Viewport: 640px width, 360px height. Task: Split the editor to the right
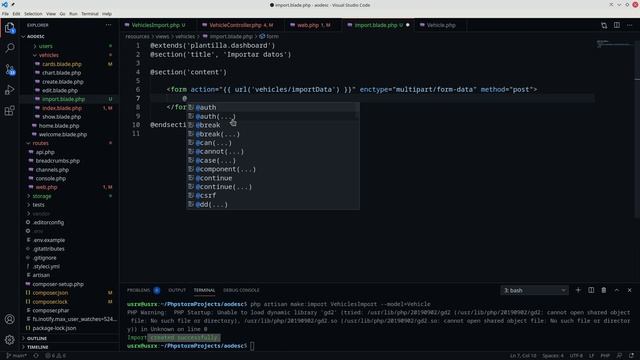point(617,25)
